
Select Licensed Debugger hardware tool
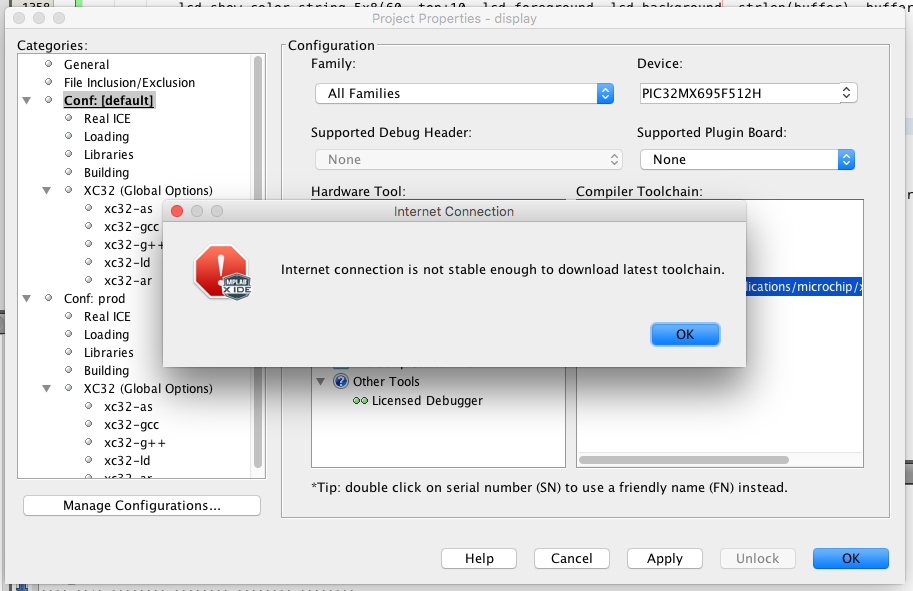427,401
